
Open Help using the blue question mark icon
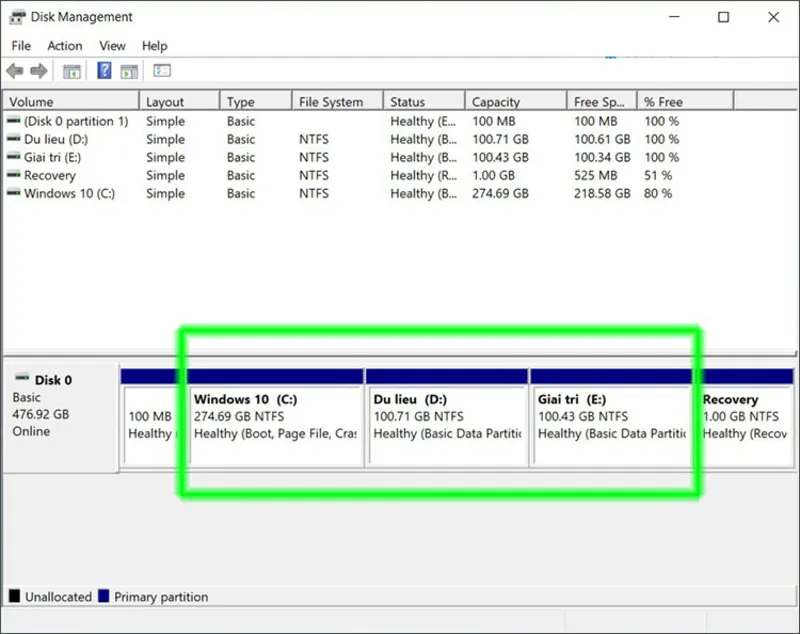coord(104,70)
